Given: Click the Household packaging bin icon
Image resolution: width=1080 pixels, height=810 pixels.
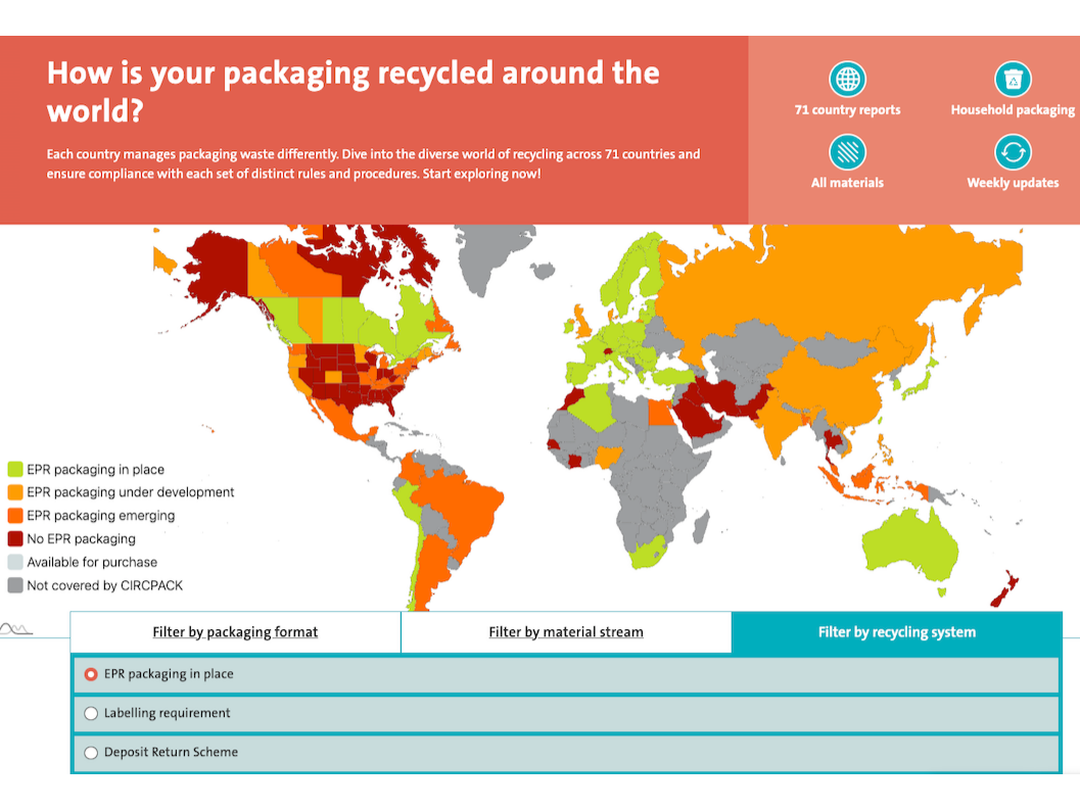Looking at the screenshot, I should coord(1012,79).
